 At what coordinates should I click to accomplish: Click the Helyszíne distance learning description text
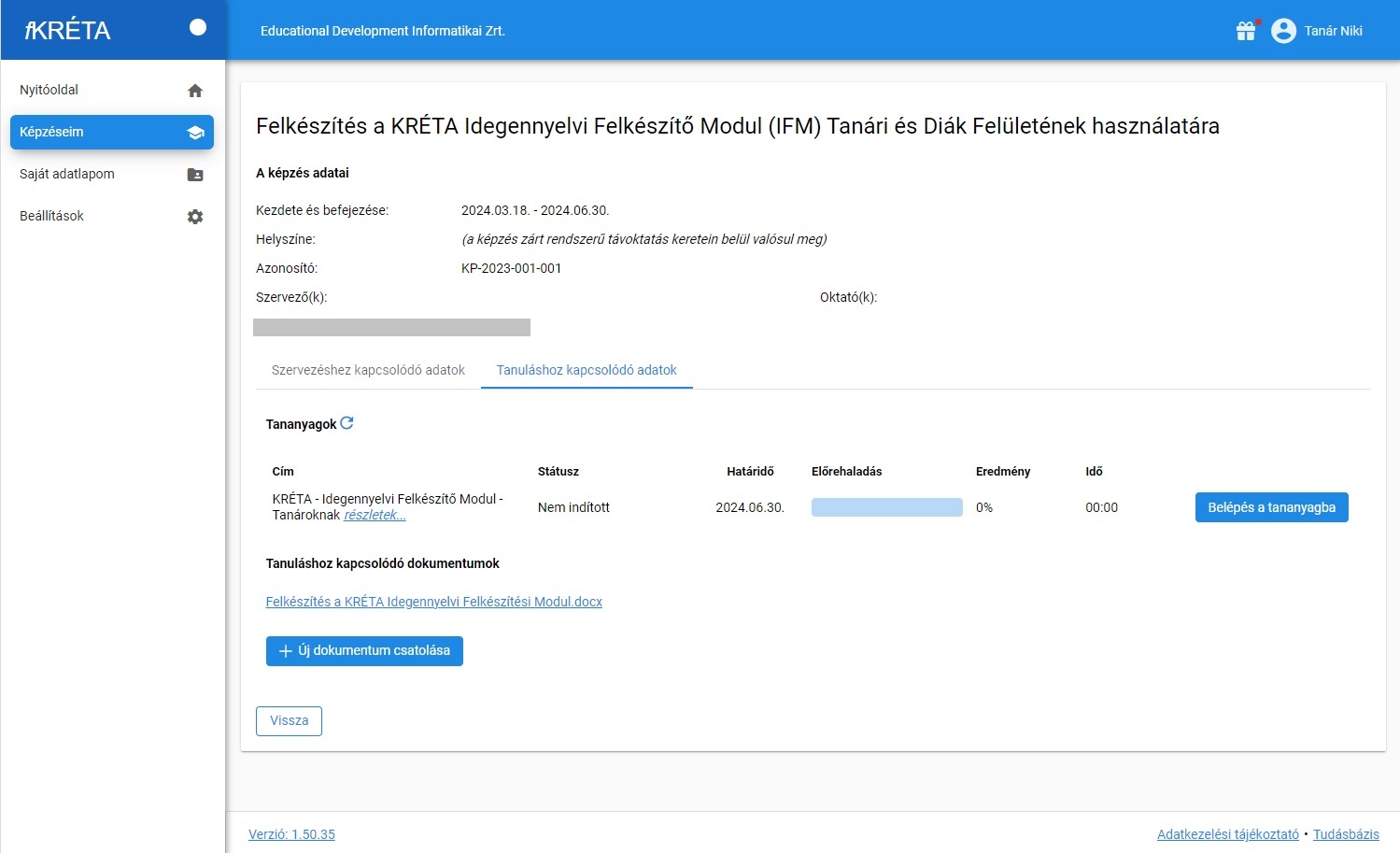pyautogui.click(x=644, y=239)
